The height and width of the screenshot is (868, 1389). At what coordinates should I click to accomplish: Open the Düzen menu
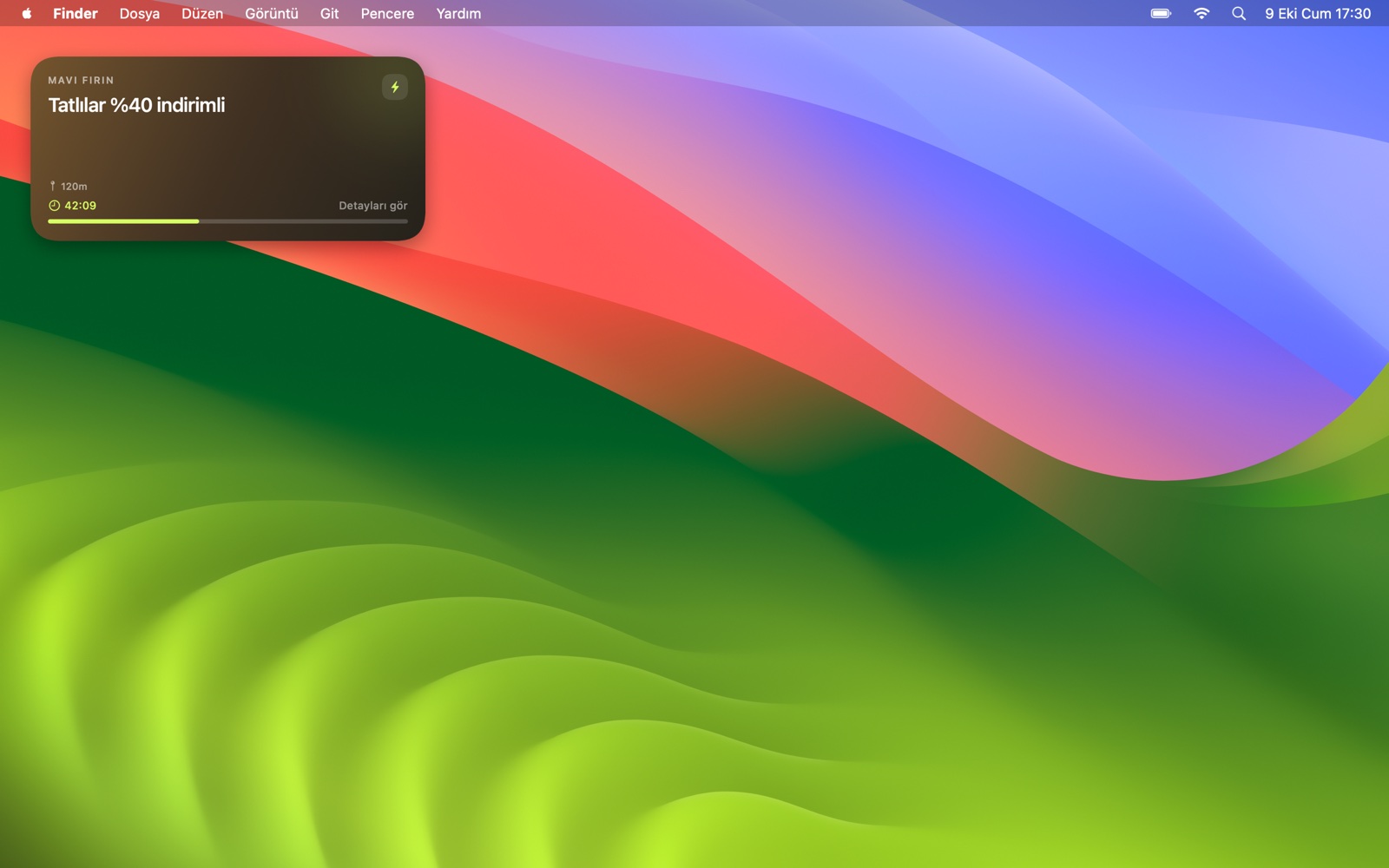point(202,13)
